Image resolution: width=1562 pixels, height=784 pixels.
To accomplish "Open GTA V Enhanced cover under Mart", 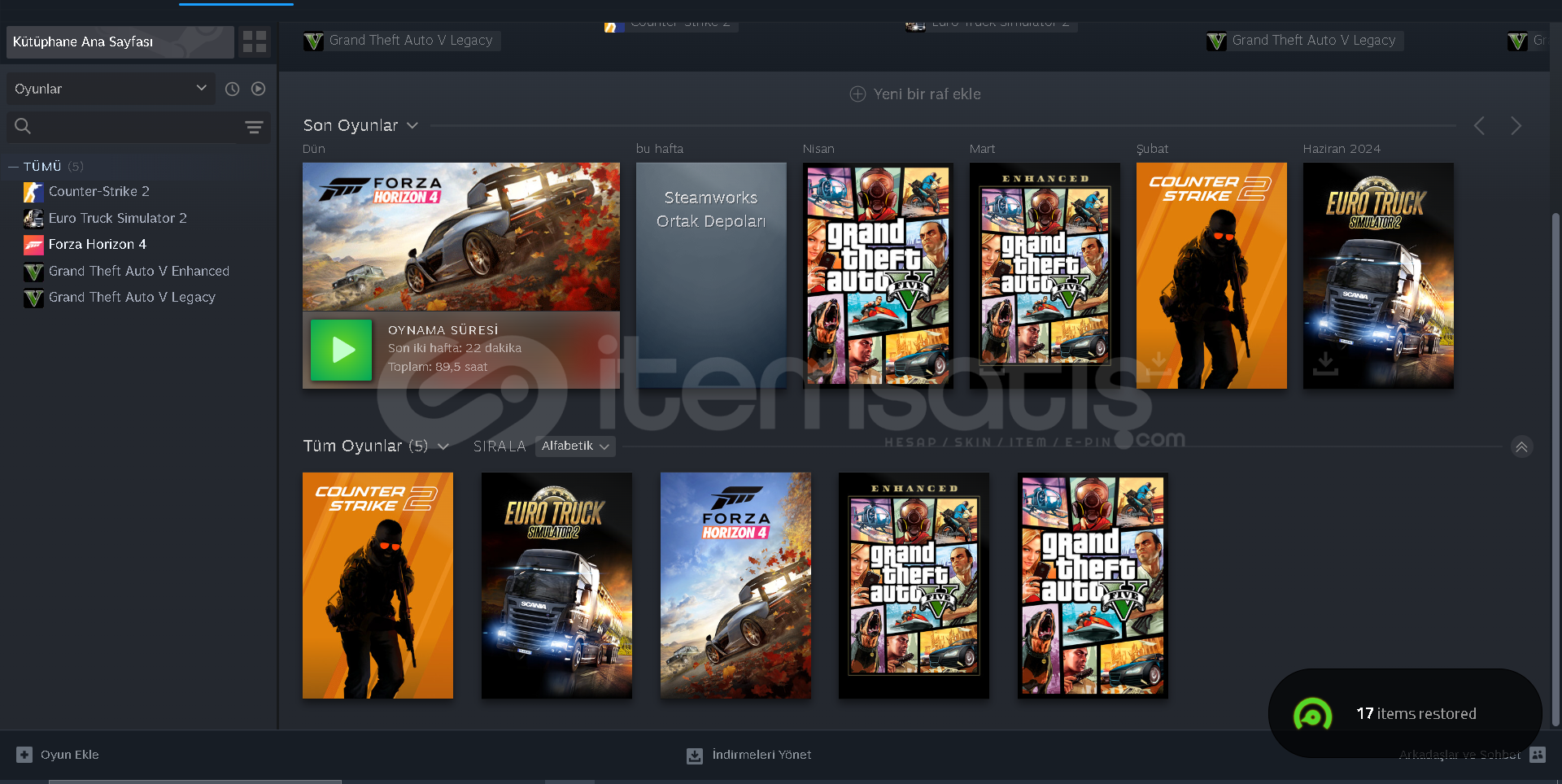I will coord(1045,276).
